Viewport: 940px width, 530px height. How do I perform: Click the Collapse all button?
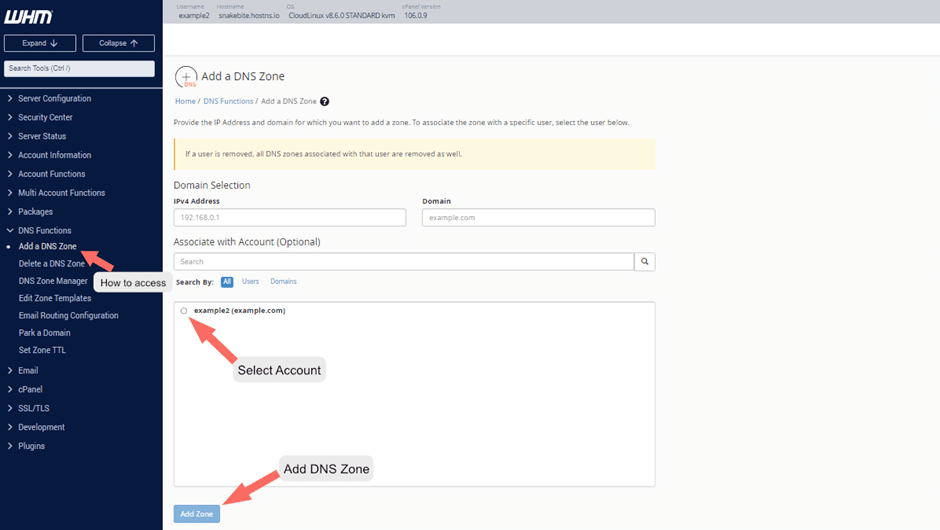point(118,43)
